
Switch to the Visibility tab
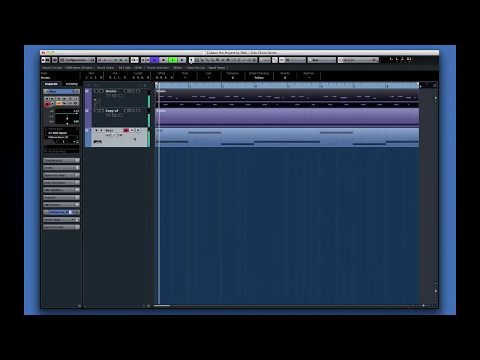pos(72,84)
